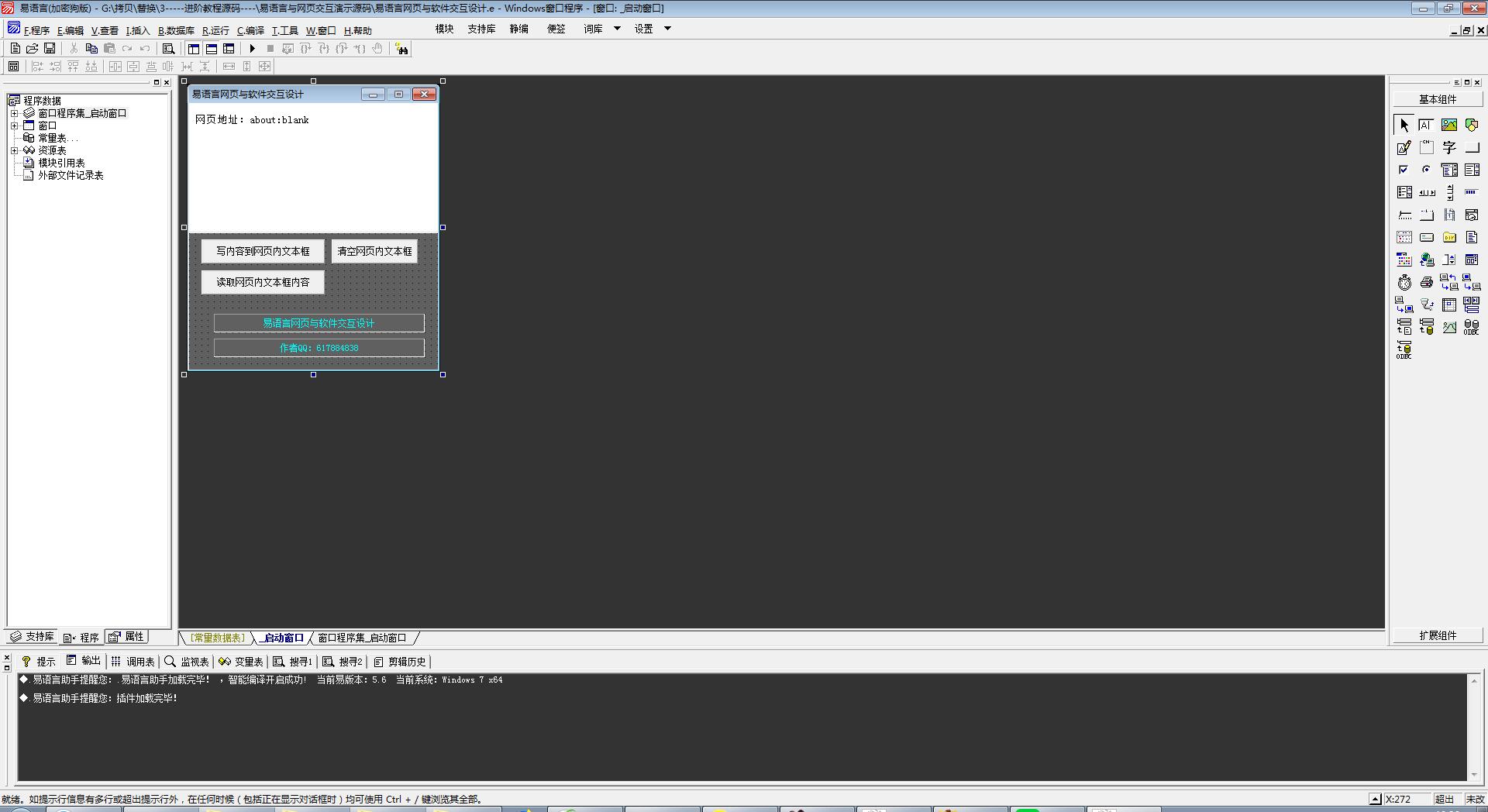Select the pointer arrow tool in component box
The image size is (1488, 812).
point(1404,125)
